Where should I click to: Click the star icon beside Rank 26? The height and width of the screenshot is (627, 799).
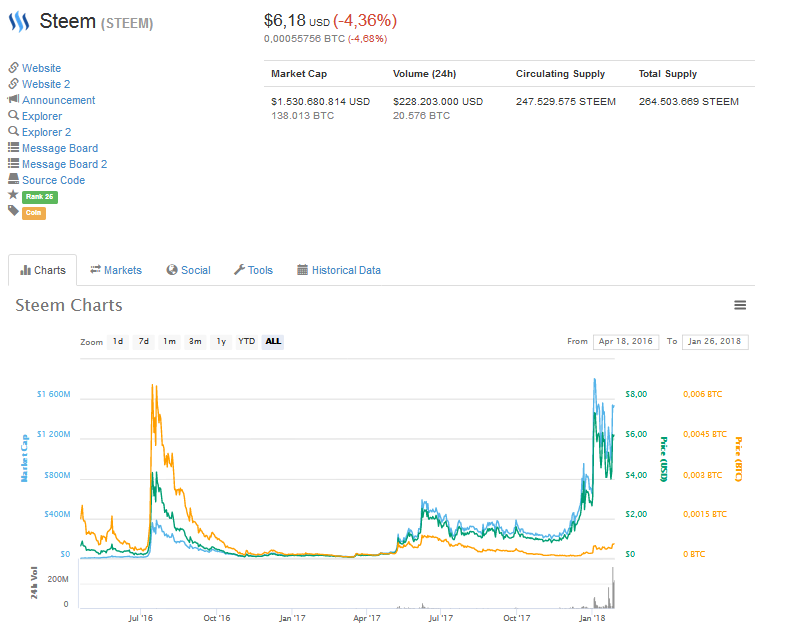click(x=13, y=195)
